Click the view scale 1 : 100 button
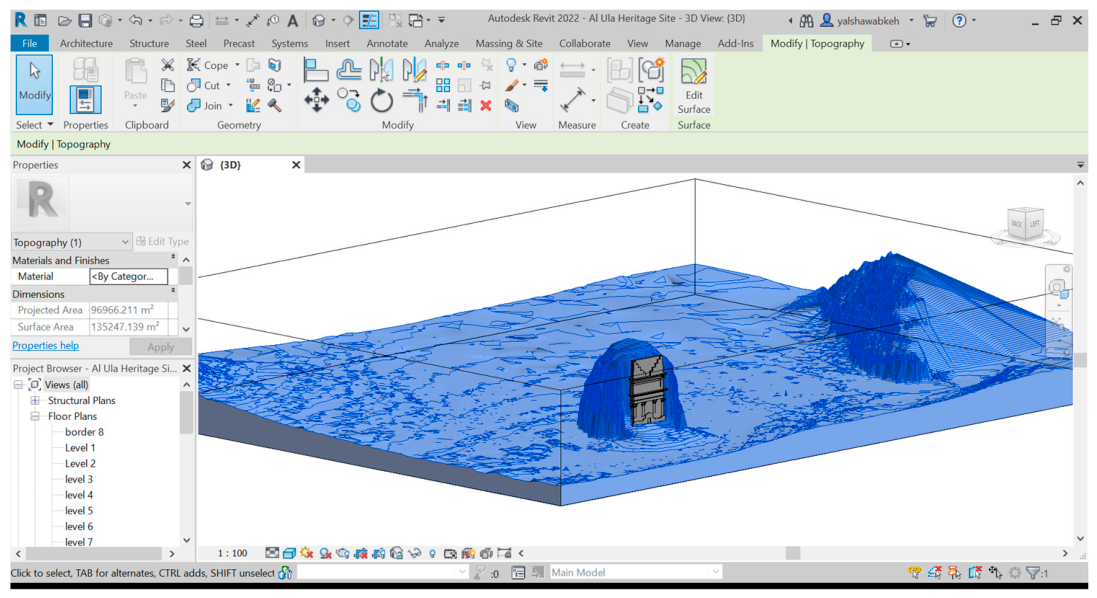The image size is (1097, 598). pos(232,553)
